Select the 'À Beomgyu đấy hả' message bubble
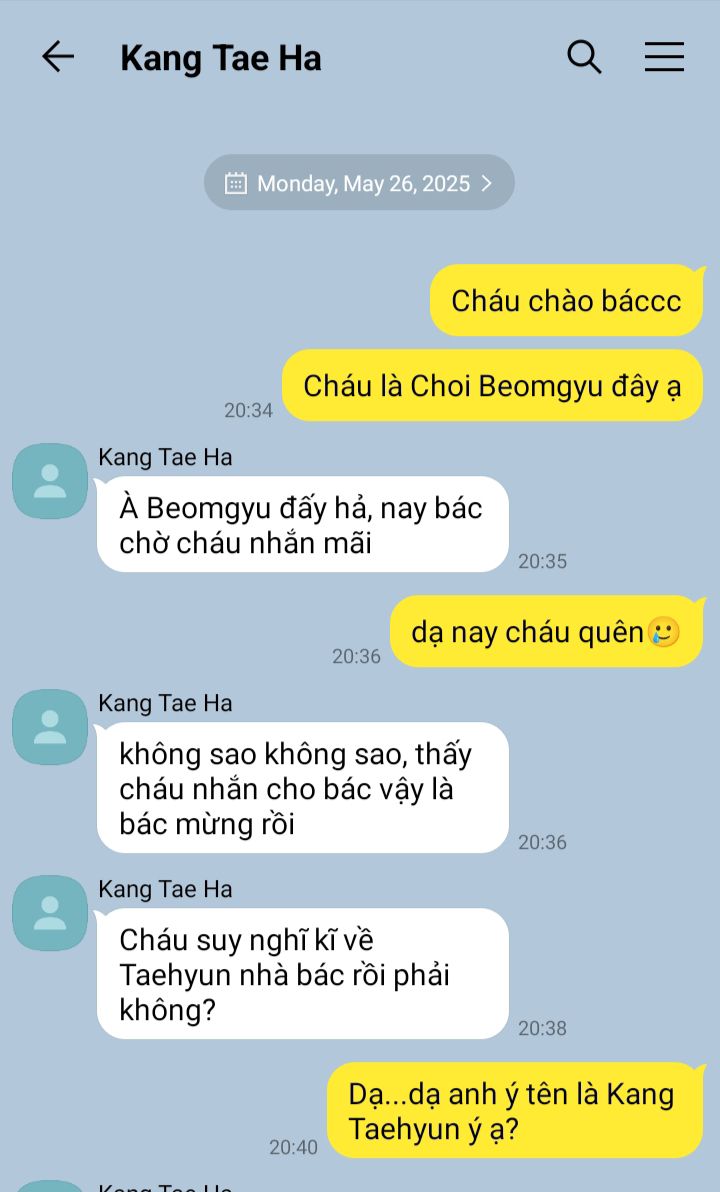 (x=303, y=525)
